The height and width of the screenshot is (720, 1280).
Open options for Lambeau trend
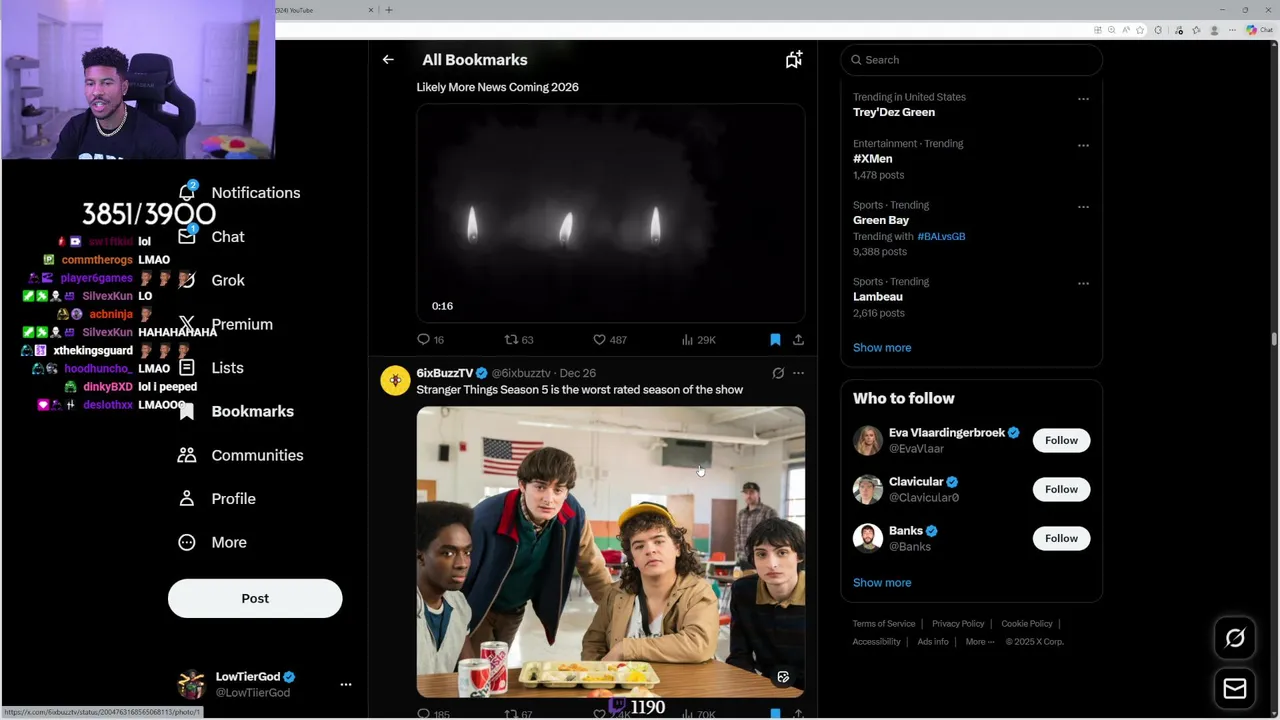tap(1083, 283)
